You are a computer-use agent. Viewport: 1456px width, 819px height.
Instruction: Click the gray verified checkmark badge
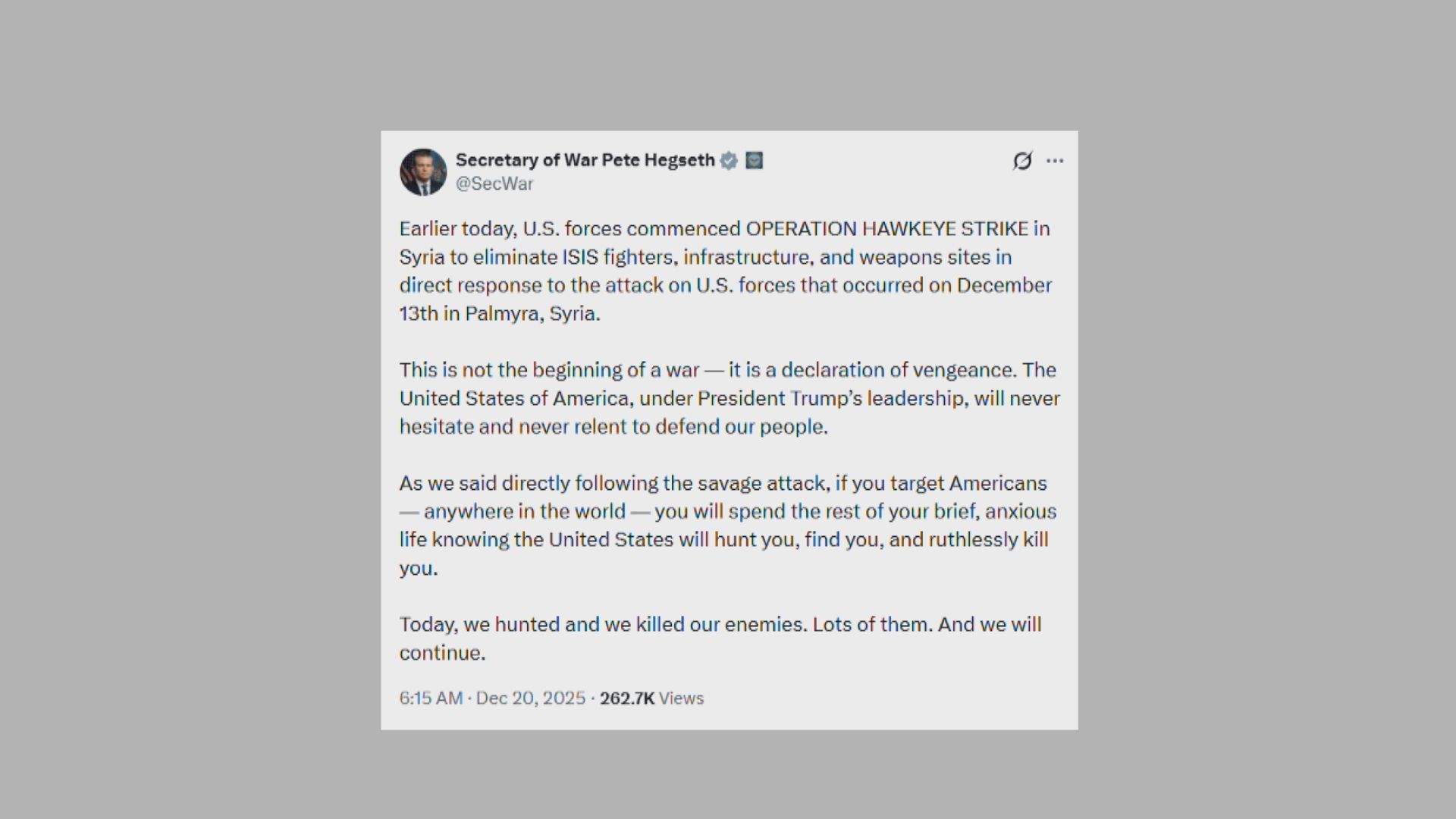pyautogui.click(x=729, y=161)
